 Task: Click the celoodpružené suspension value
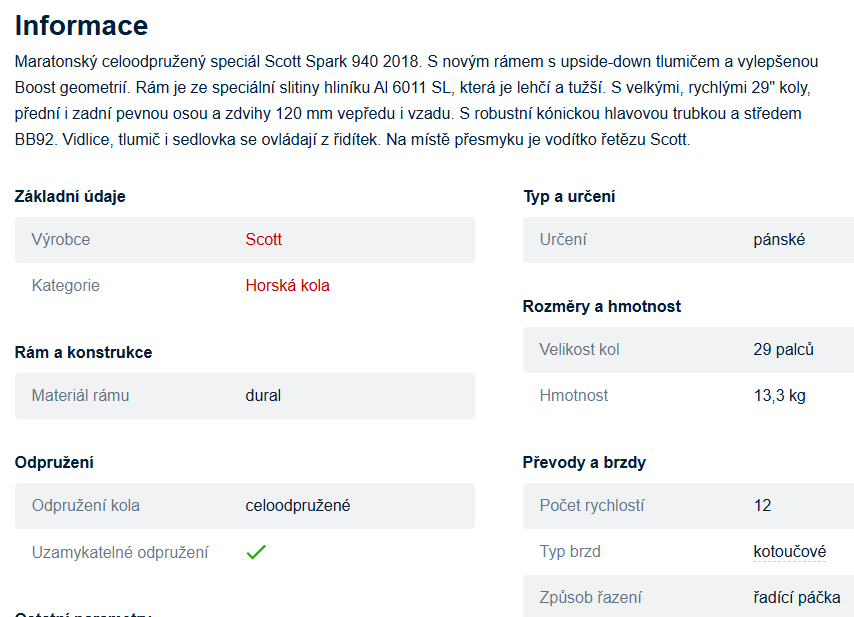298,506
